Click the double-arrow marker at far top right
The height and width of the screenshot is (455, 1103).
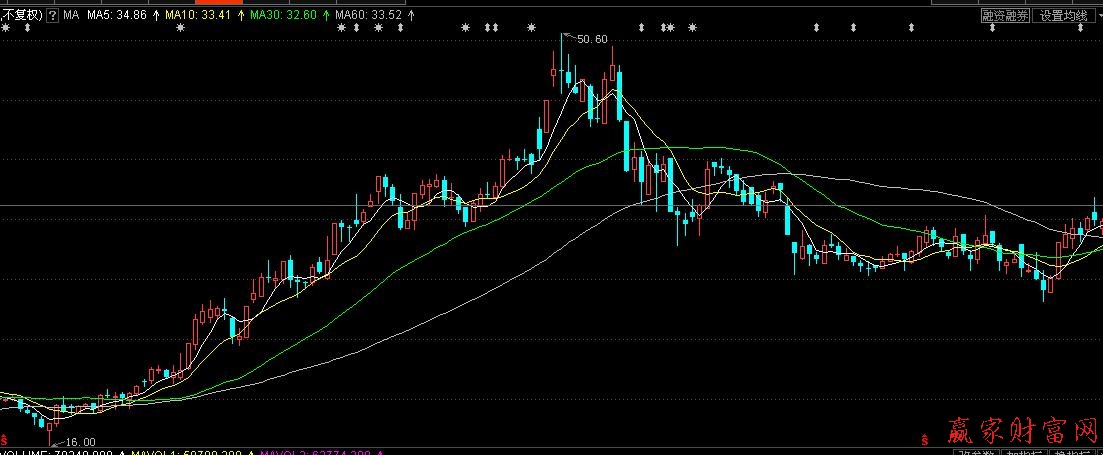pyautogui.click(x=1079, y=28)
